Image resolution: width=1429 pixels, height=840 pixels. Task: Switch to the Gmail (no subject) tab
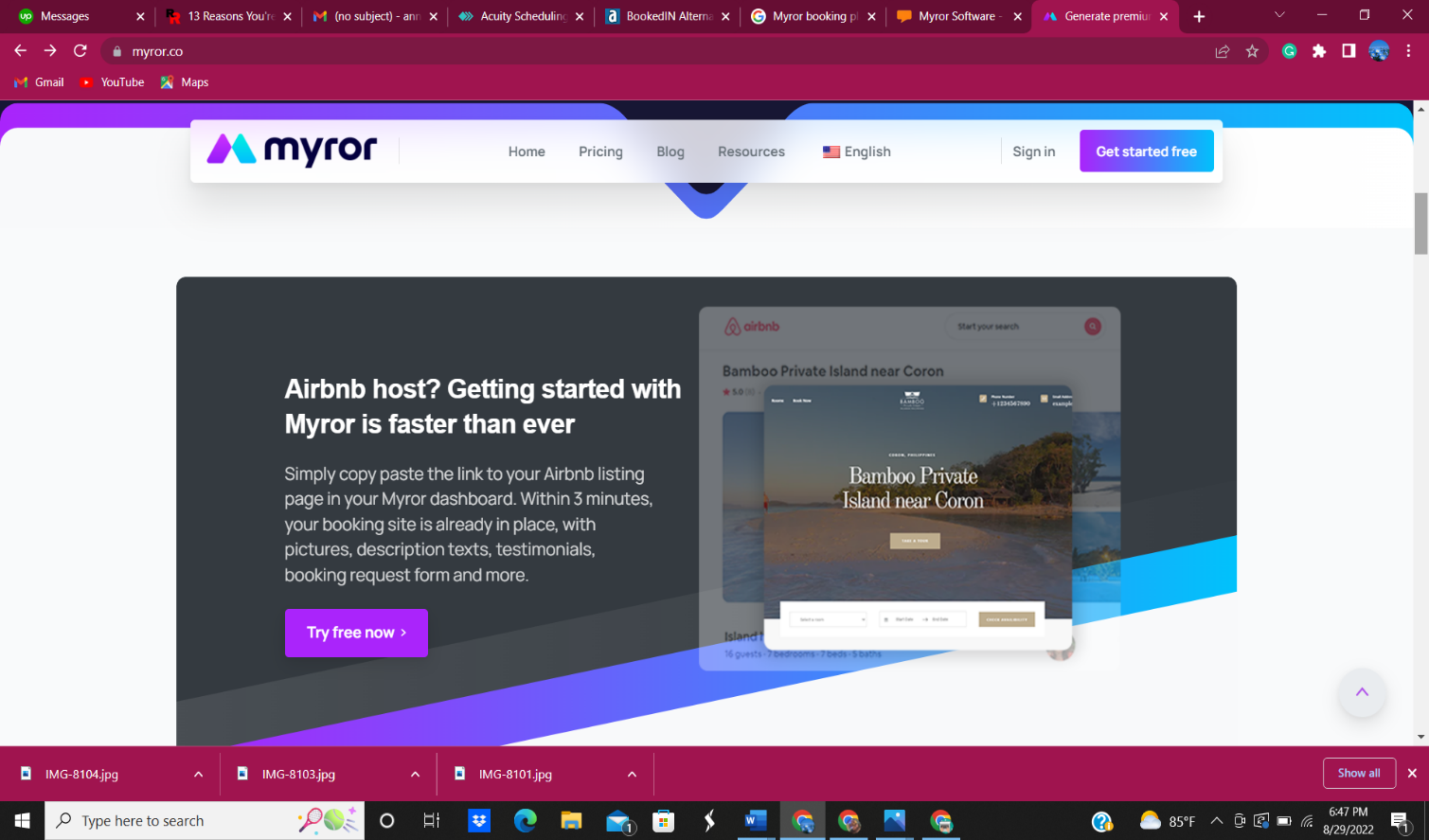tap(377, 16)
